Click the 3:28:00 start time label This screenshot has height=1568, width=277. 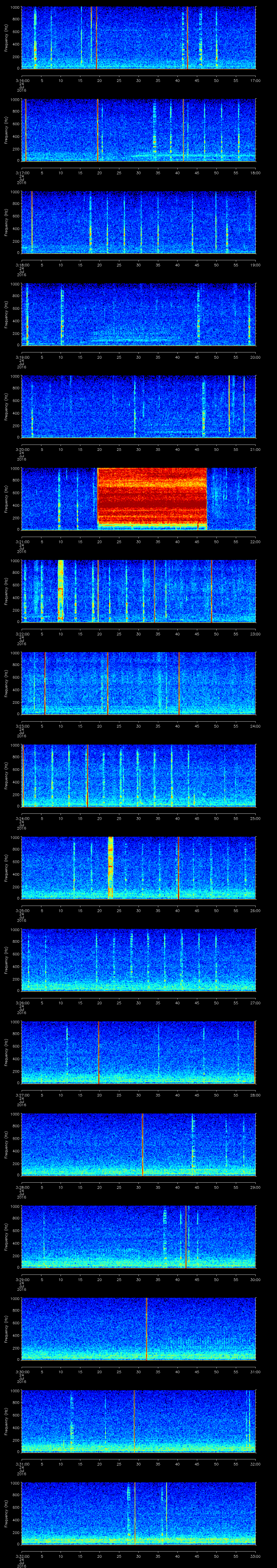22,1187
